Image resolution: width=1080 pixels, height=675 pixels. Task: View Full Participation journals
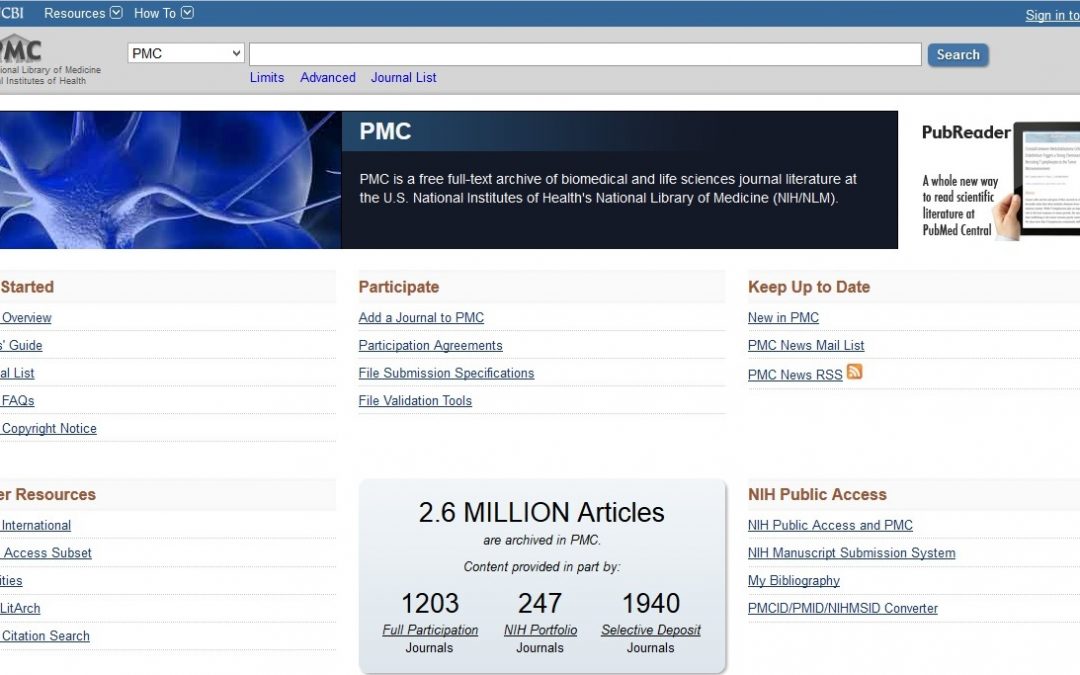coord(430,630)
